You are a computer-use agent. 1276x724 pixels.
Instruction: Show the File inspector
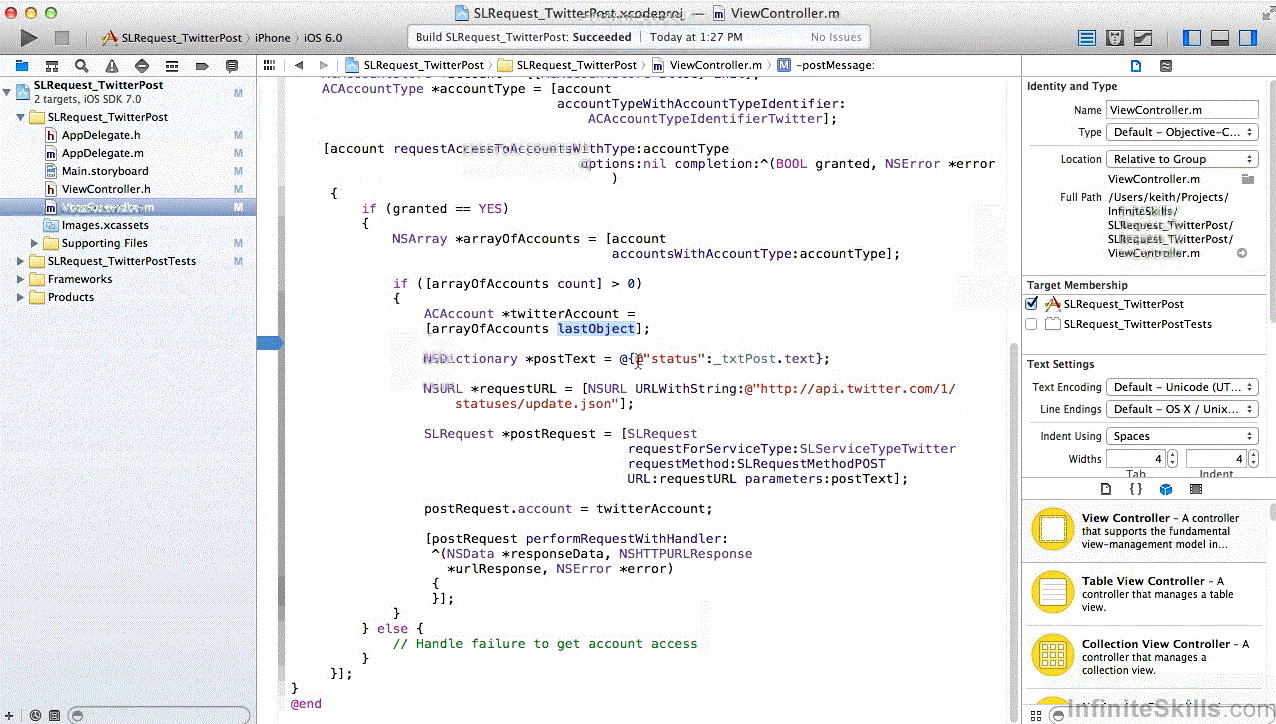tap(1135, 66)
